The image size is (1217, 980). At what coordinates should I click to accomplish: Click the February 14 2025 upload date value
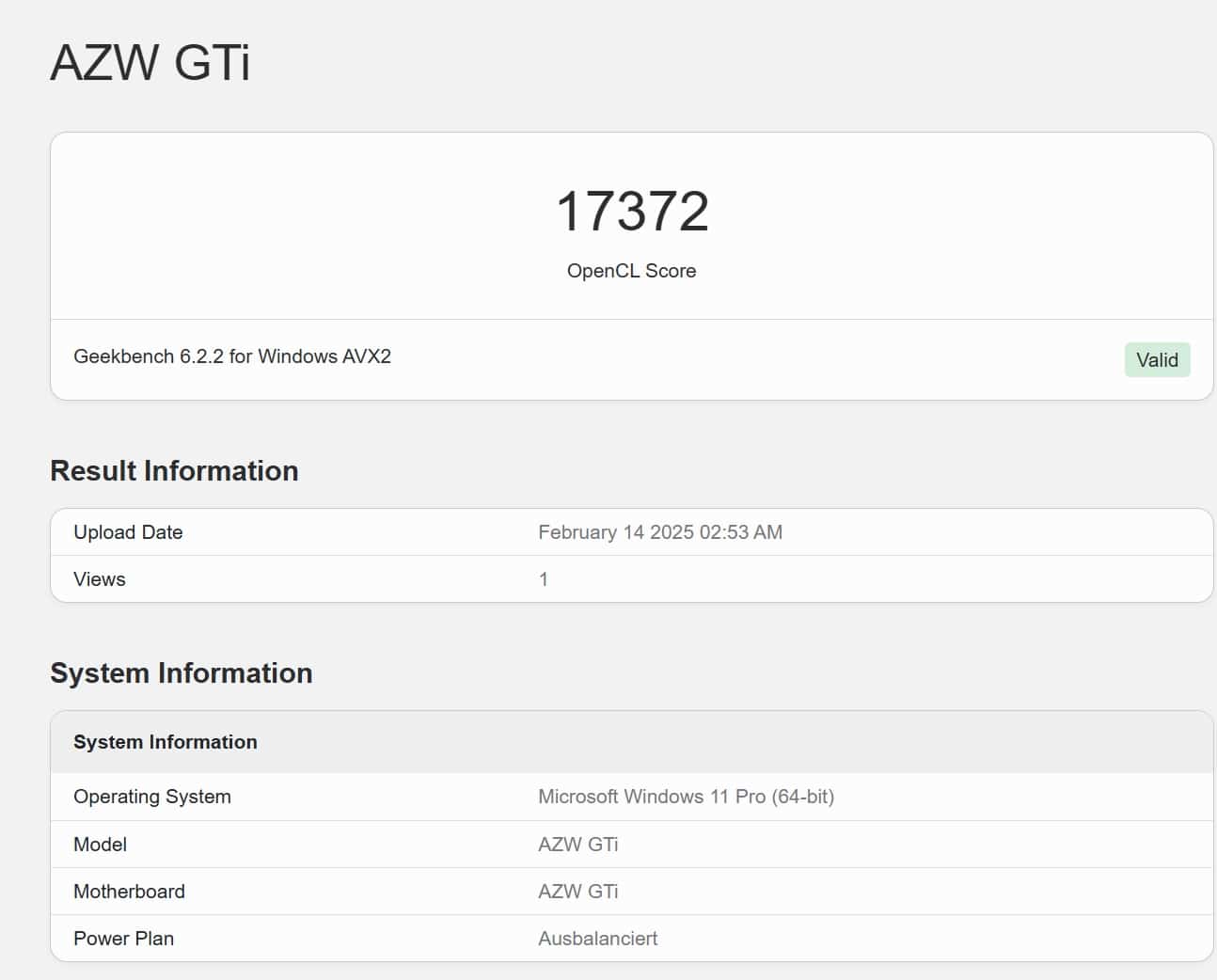pos(659,532)
